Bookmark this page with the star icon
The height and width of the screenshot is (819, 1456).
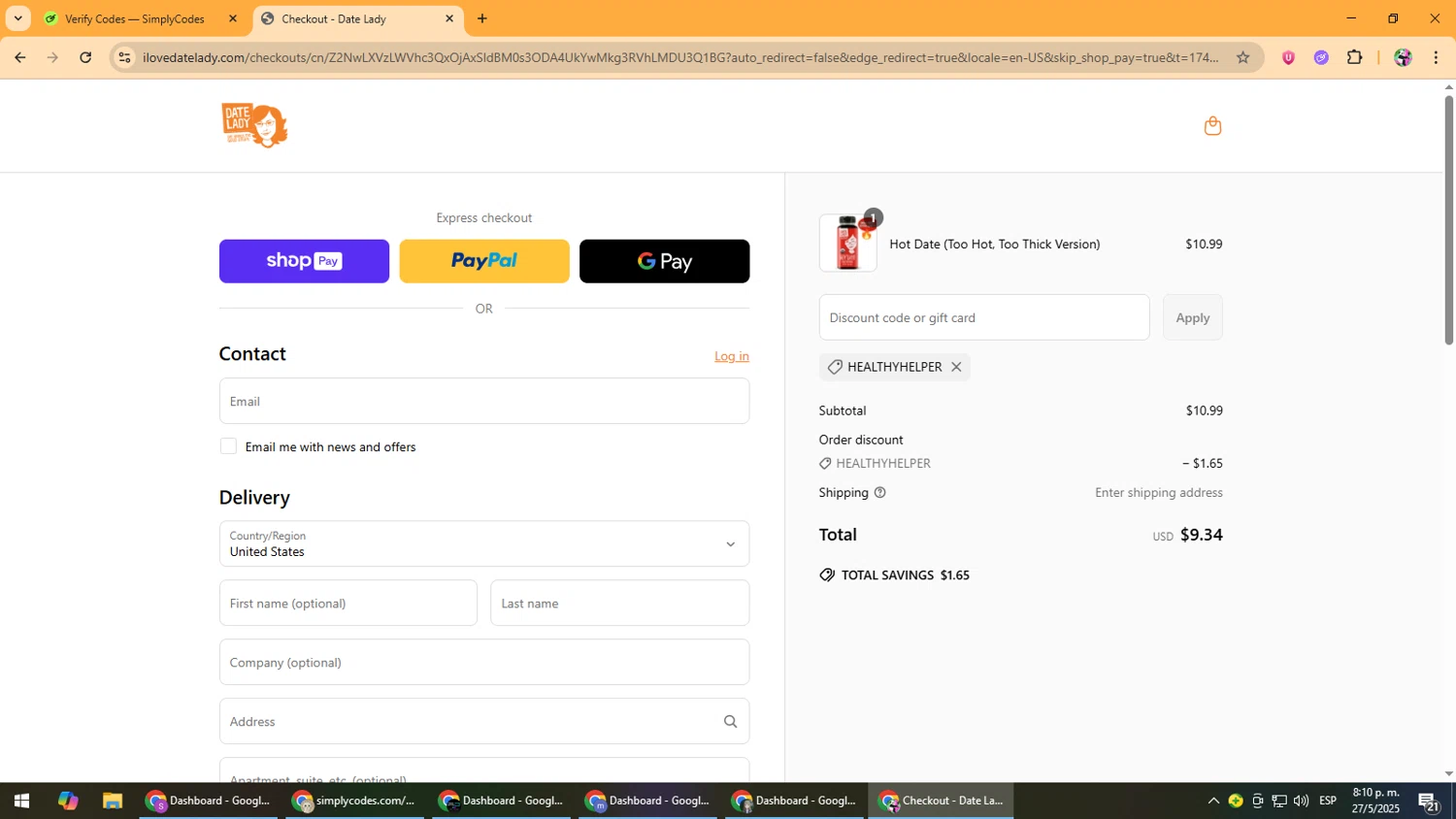click(x=1242, y=57)
